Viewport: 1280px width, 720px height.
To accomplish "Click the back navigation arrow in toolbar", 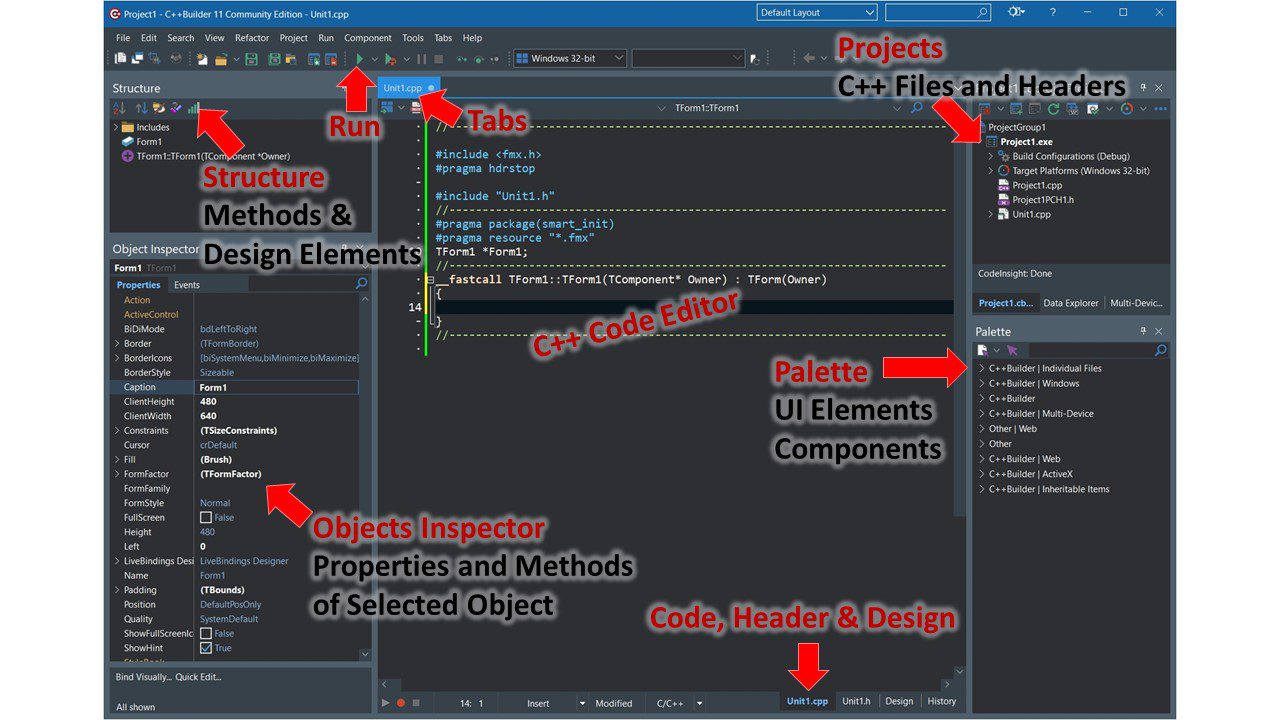I will 809,59.
